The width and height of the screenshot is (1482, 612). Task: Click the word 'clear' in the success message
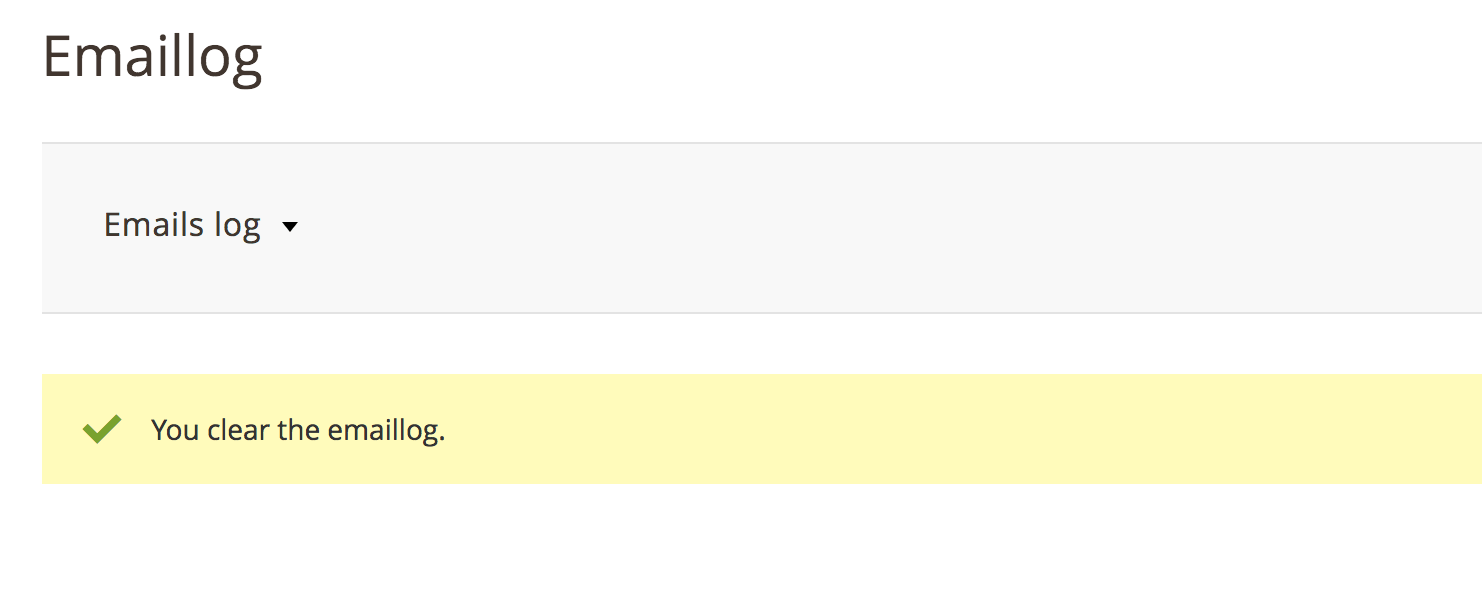tap(238, 430)
